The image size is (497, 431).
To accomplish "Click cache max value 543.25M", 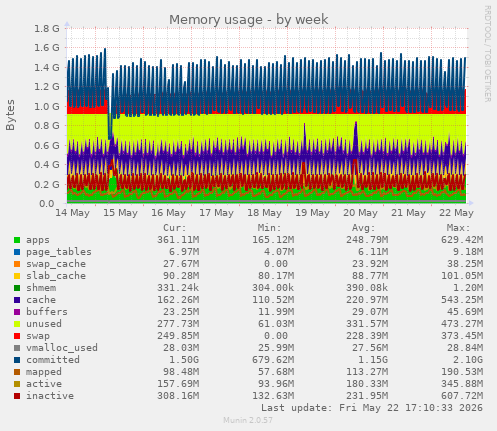I will click(x=462, y=300).
